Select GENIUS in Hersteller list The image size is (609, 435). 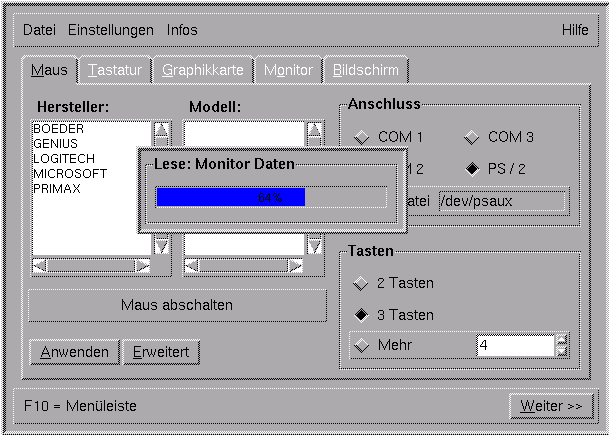click(x=55, y=144)
